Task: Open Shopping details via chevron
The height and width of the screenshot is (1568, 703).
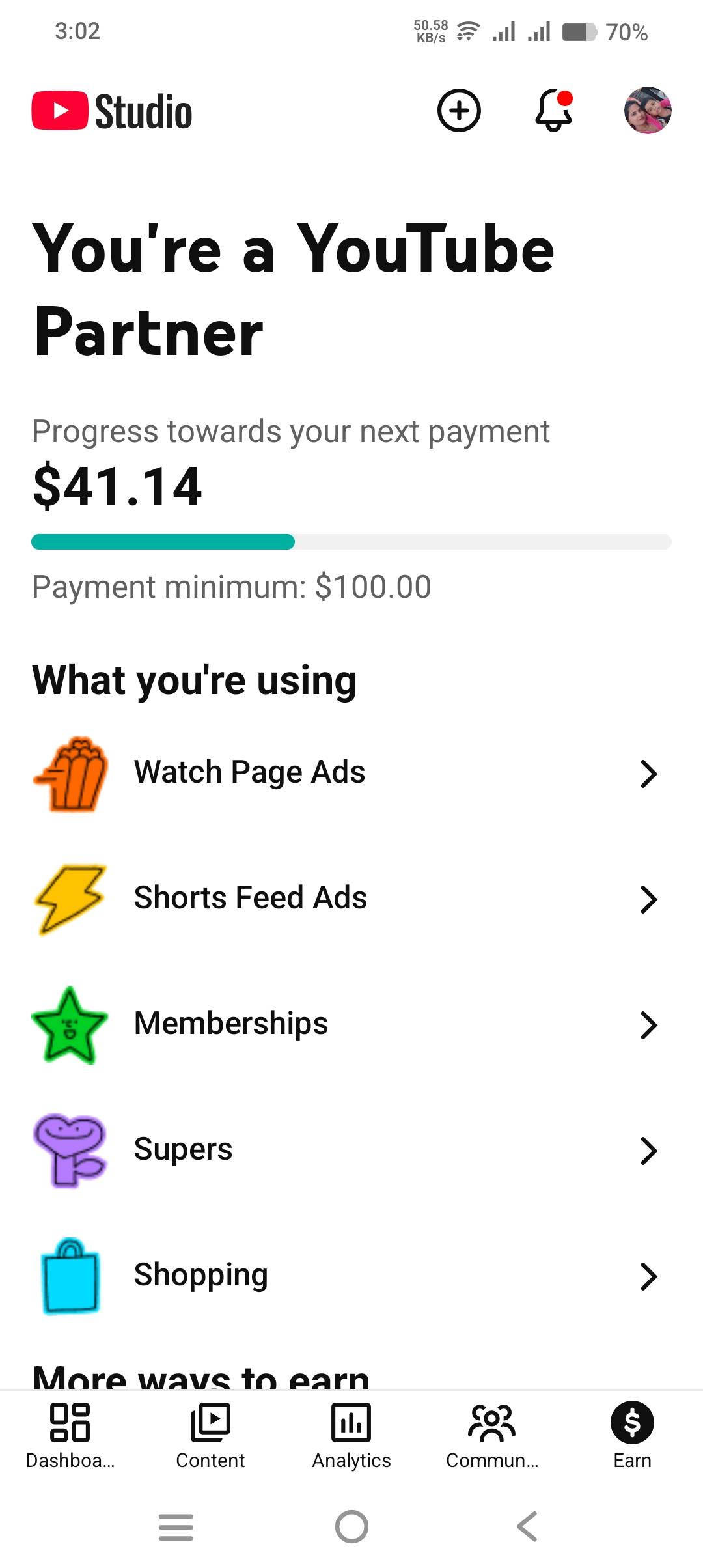Action: [x=648, y=1276]
